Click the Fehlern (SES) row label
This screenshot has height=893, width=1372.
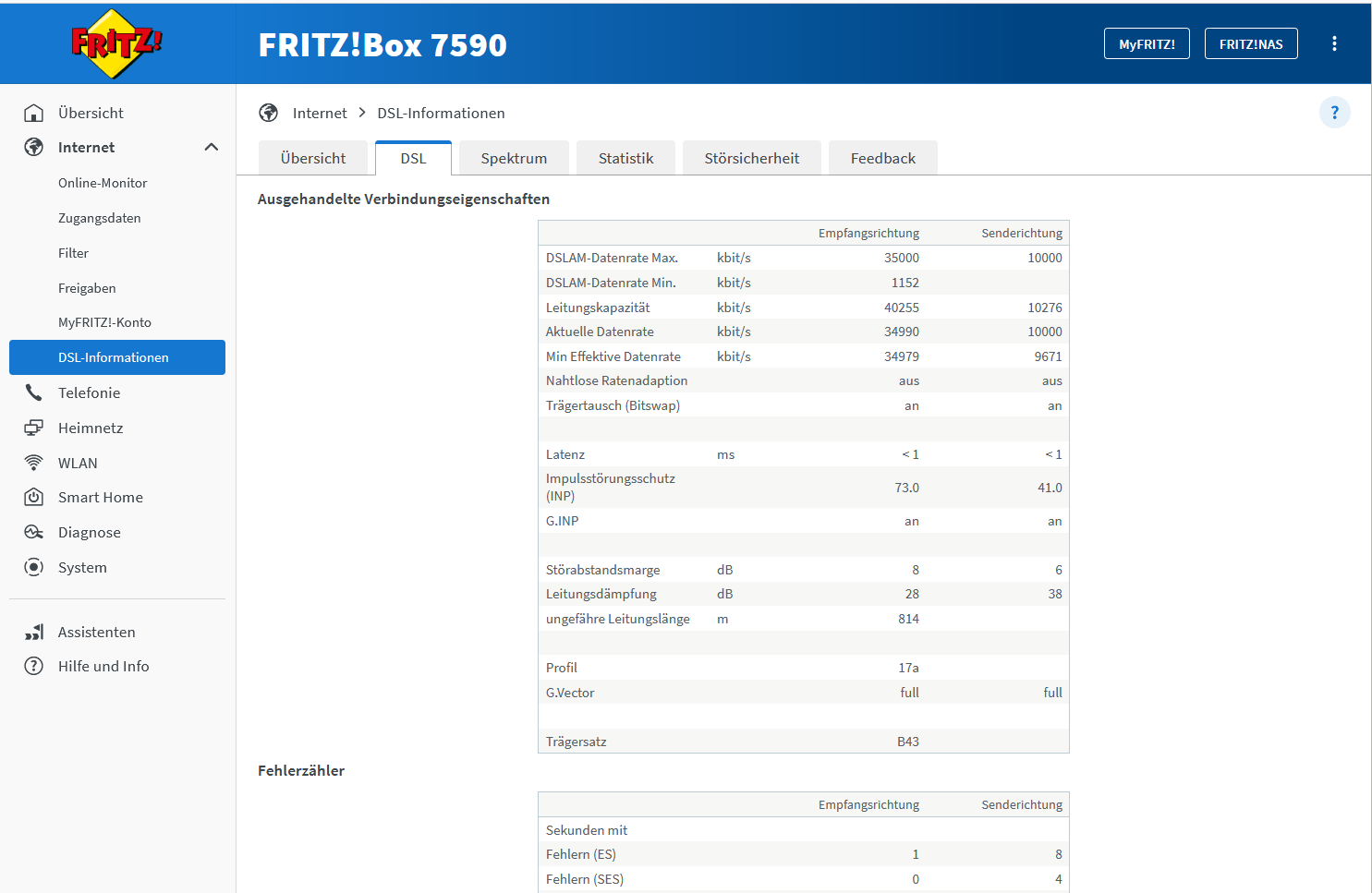coord(585,879)
